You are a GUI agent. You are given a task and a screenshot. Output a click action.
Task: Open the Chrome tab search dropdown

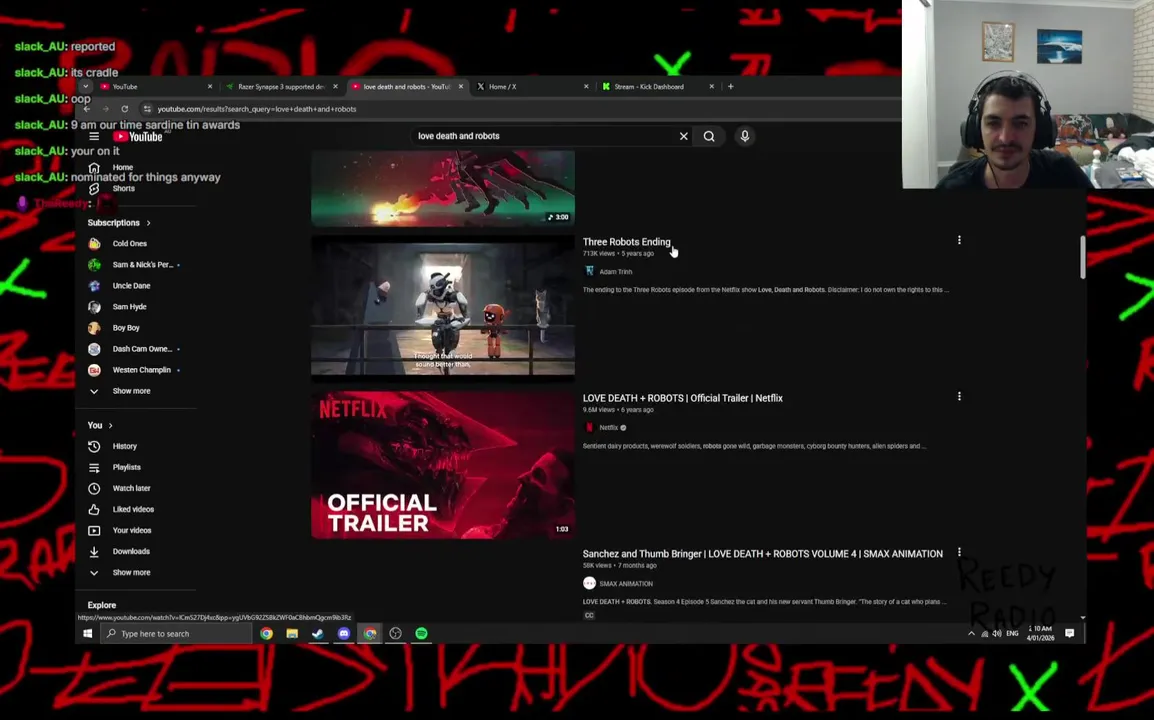click(85, 87)
